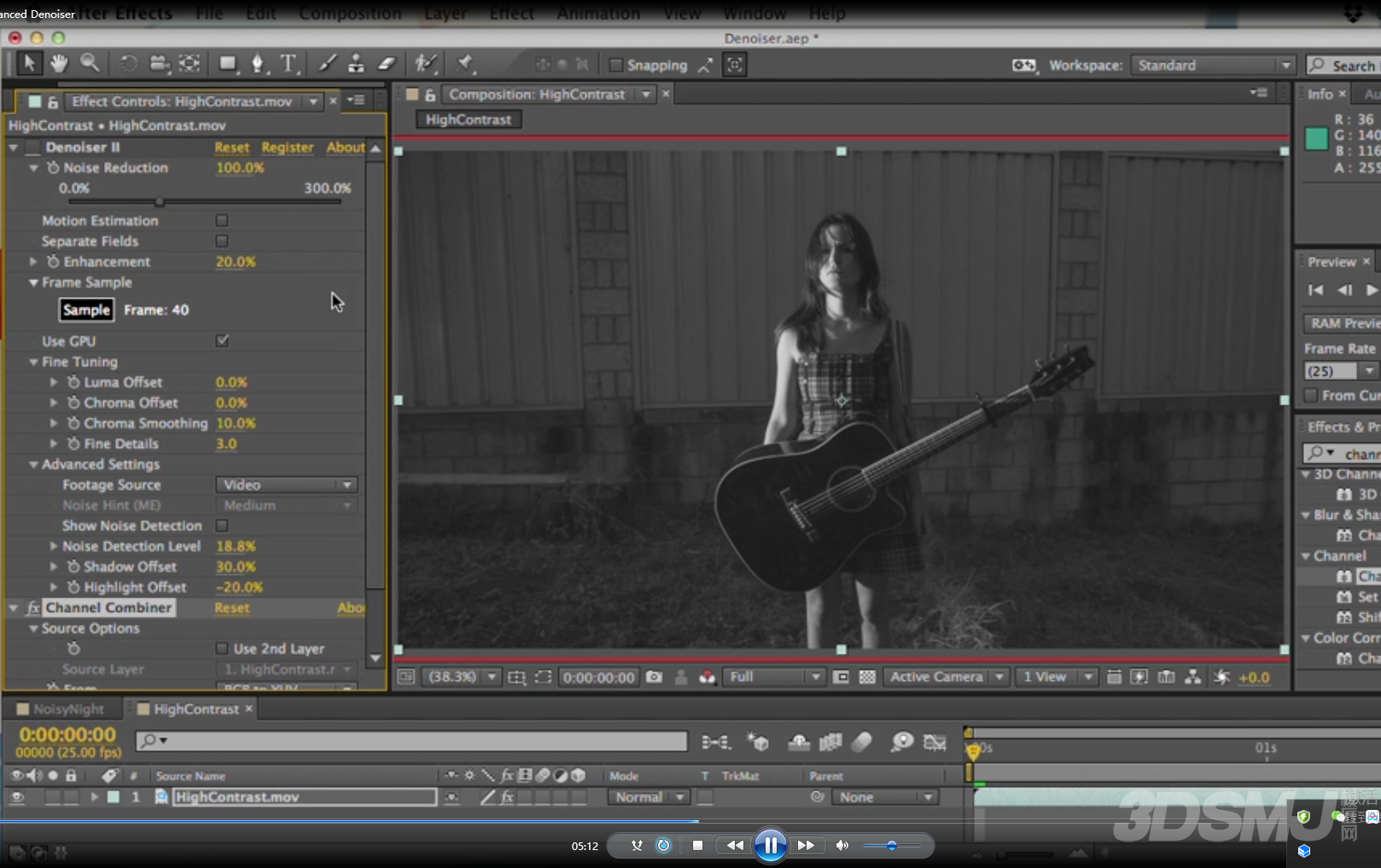
Task: Hide the HighContrast.mov layer eye toggle
Action: click(x=16, y=797)
